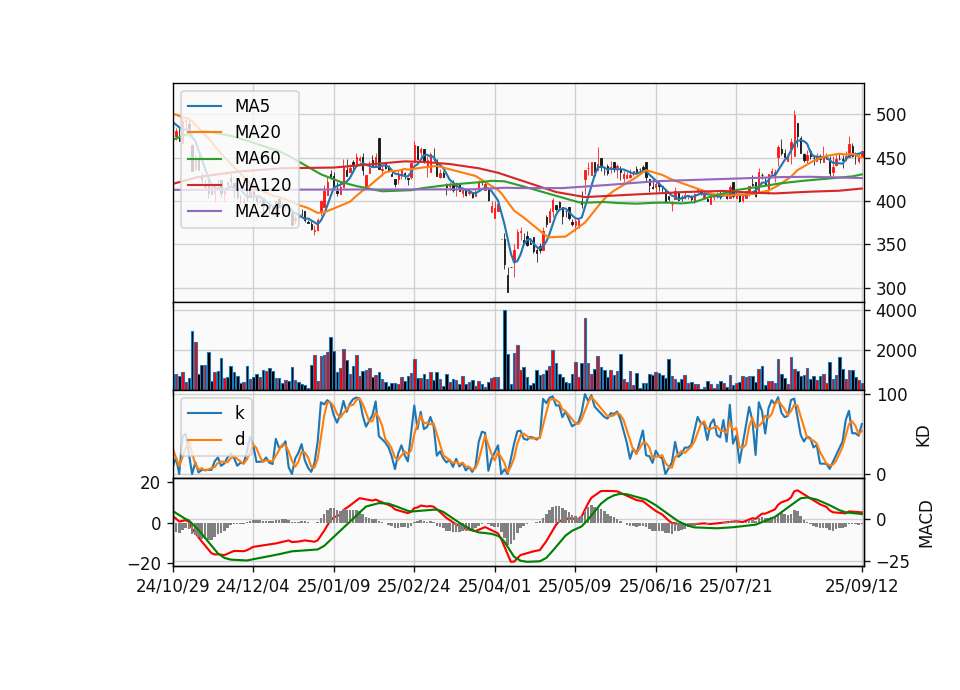
Task: Click the tall volume bar near 25/05/09
Action: click(x=585, y=354)
